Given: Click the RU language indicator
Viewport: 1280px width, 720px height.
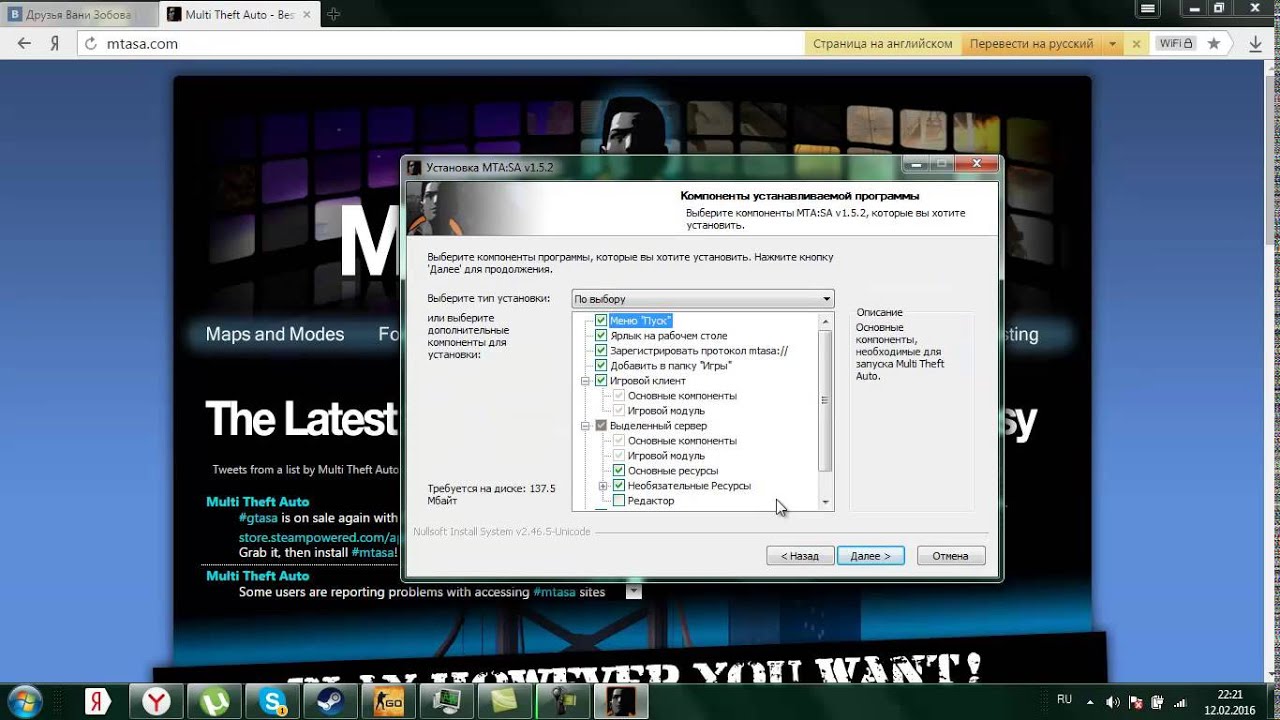Looking at the screenshot, I should (x=1065, y=700).
